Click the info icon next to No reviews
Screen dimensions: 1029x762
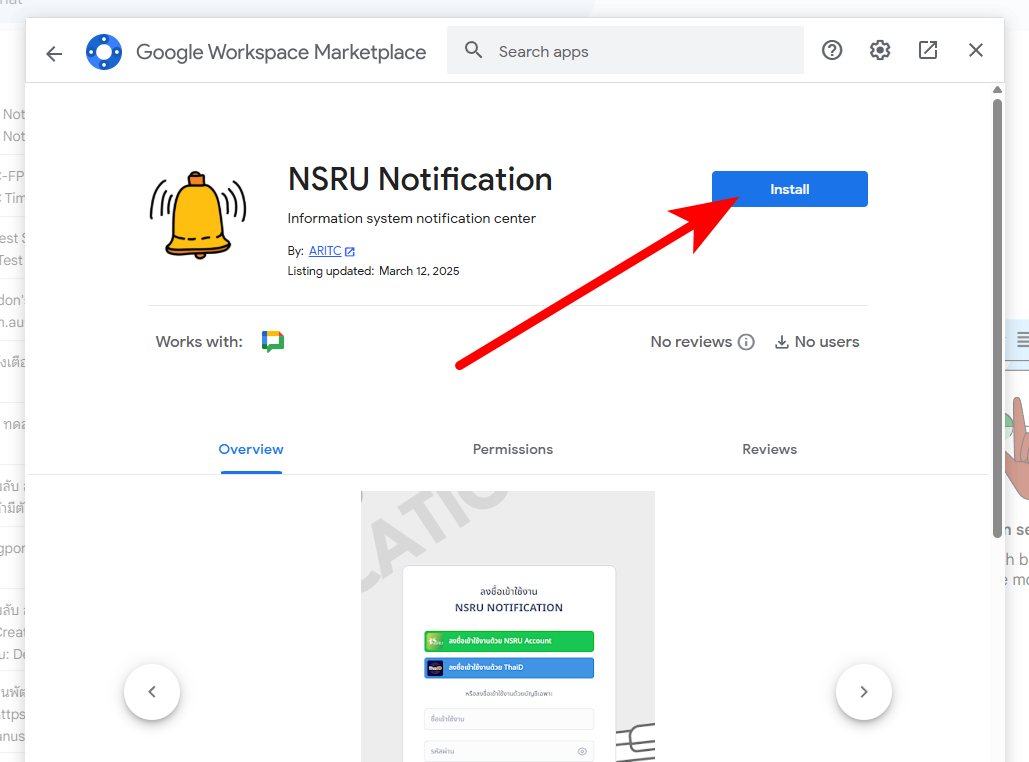tap(746, 341)
